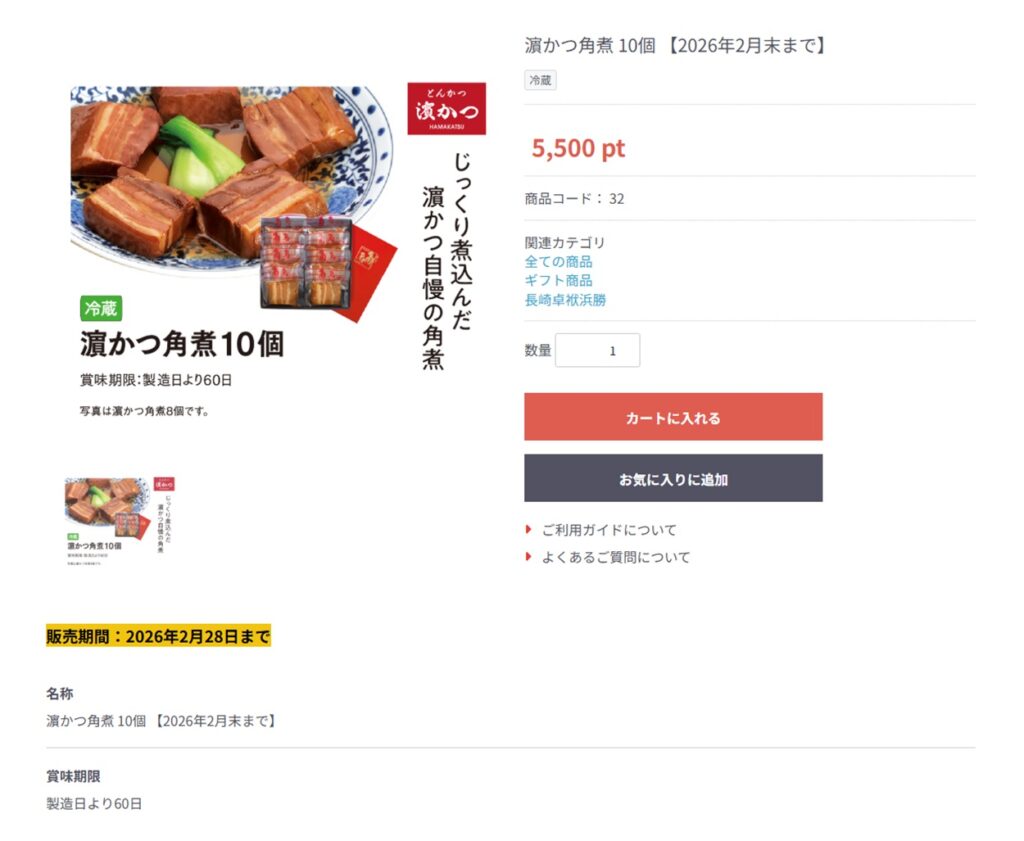Click the red arrow beside よくあるご質問について
Viewport: 1024px width, 841px height.
click(528, 557)
